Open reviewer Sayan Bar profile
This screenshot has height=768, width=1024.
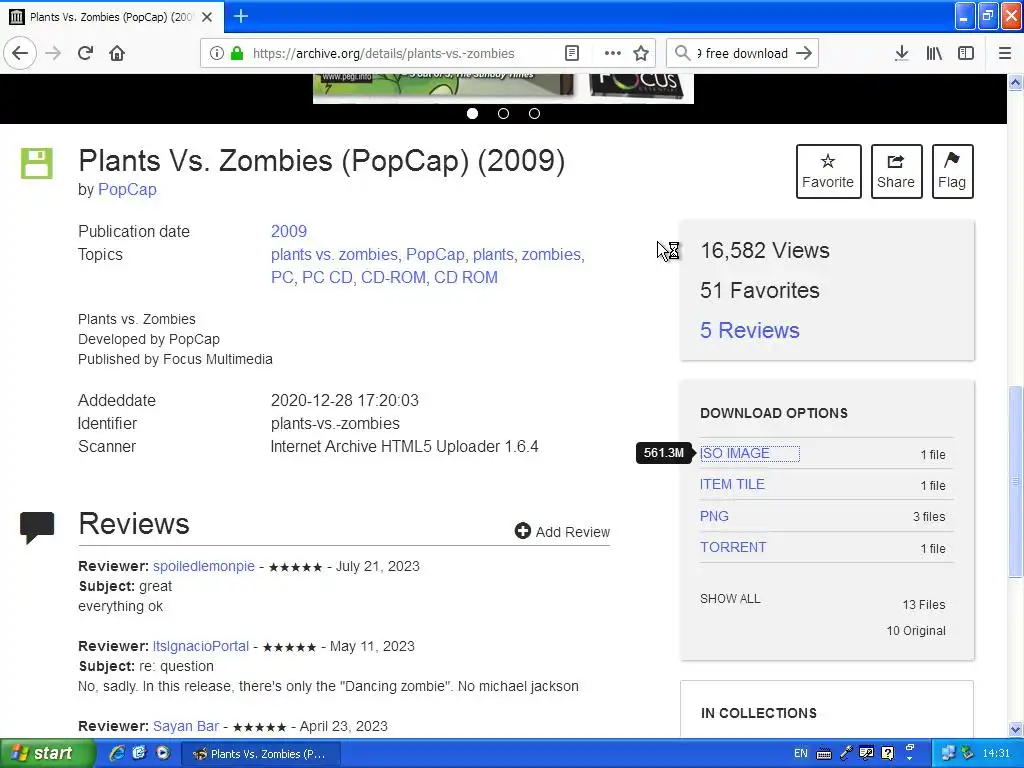click(x=185, y=726)
